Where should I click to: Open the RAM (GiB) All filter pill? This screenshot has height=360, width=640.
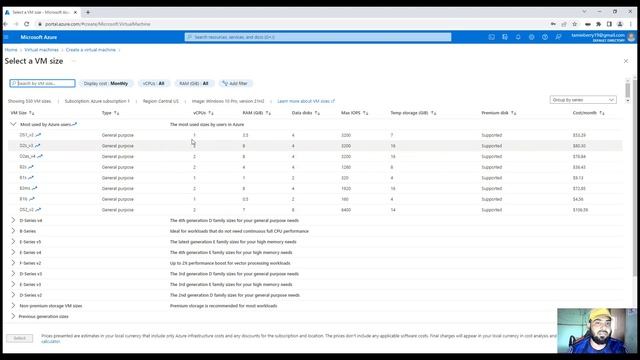(x=194, y=83)
